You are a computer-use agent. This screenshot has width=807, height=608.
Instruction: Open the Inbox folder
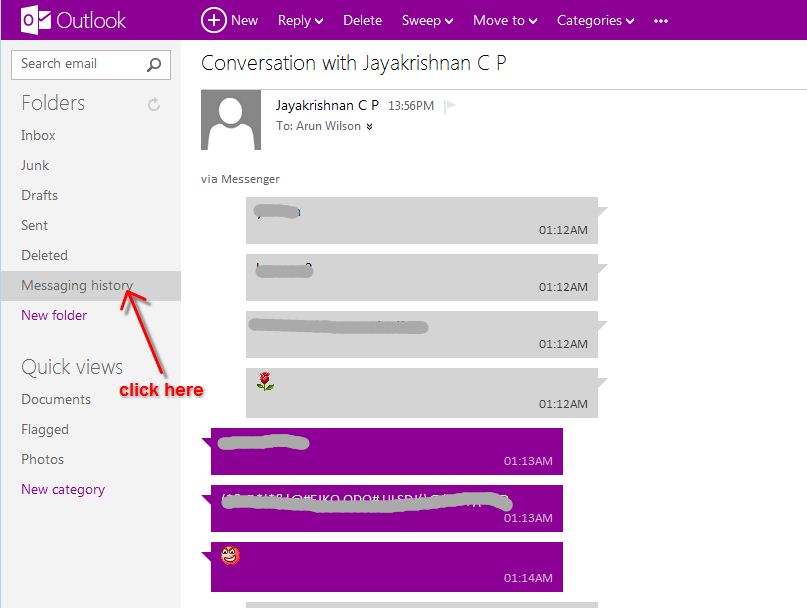(38, 135)
